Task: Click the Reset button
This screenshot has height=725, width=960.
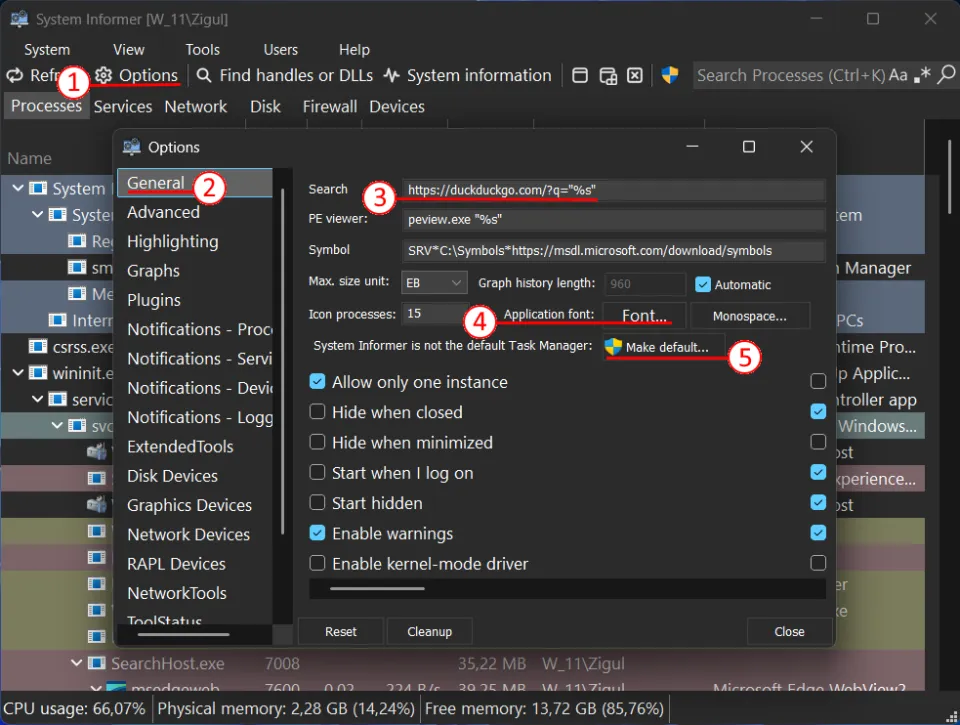Action: 340,631
